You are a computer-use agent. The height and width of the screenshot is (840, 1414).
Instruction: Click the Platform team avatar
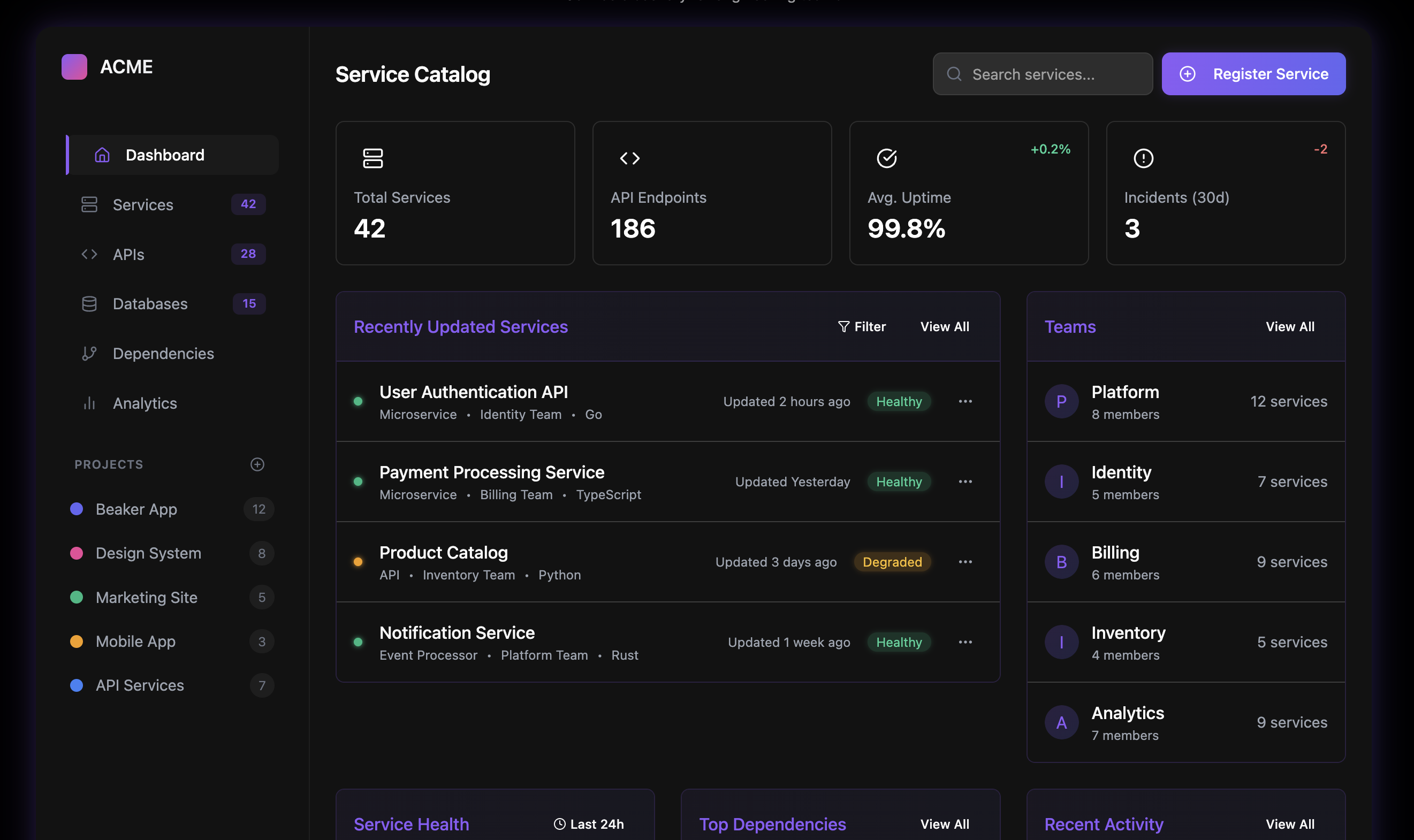[1061, 401]
